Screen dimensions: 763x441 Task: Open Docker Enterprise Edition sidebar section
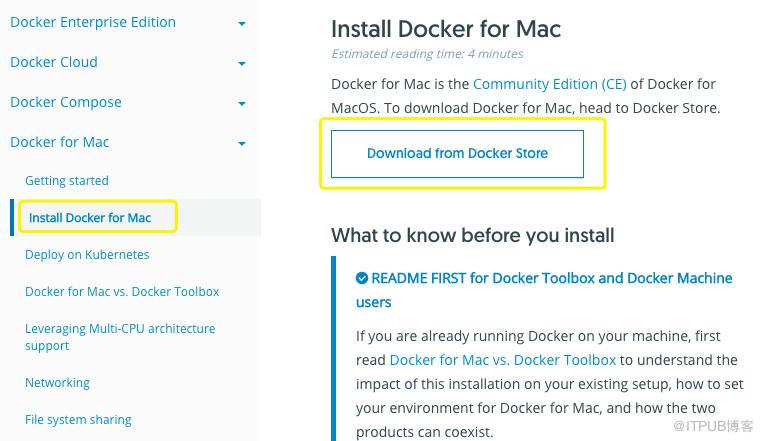tap(93, 22)
